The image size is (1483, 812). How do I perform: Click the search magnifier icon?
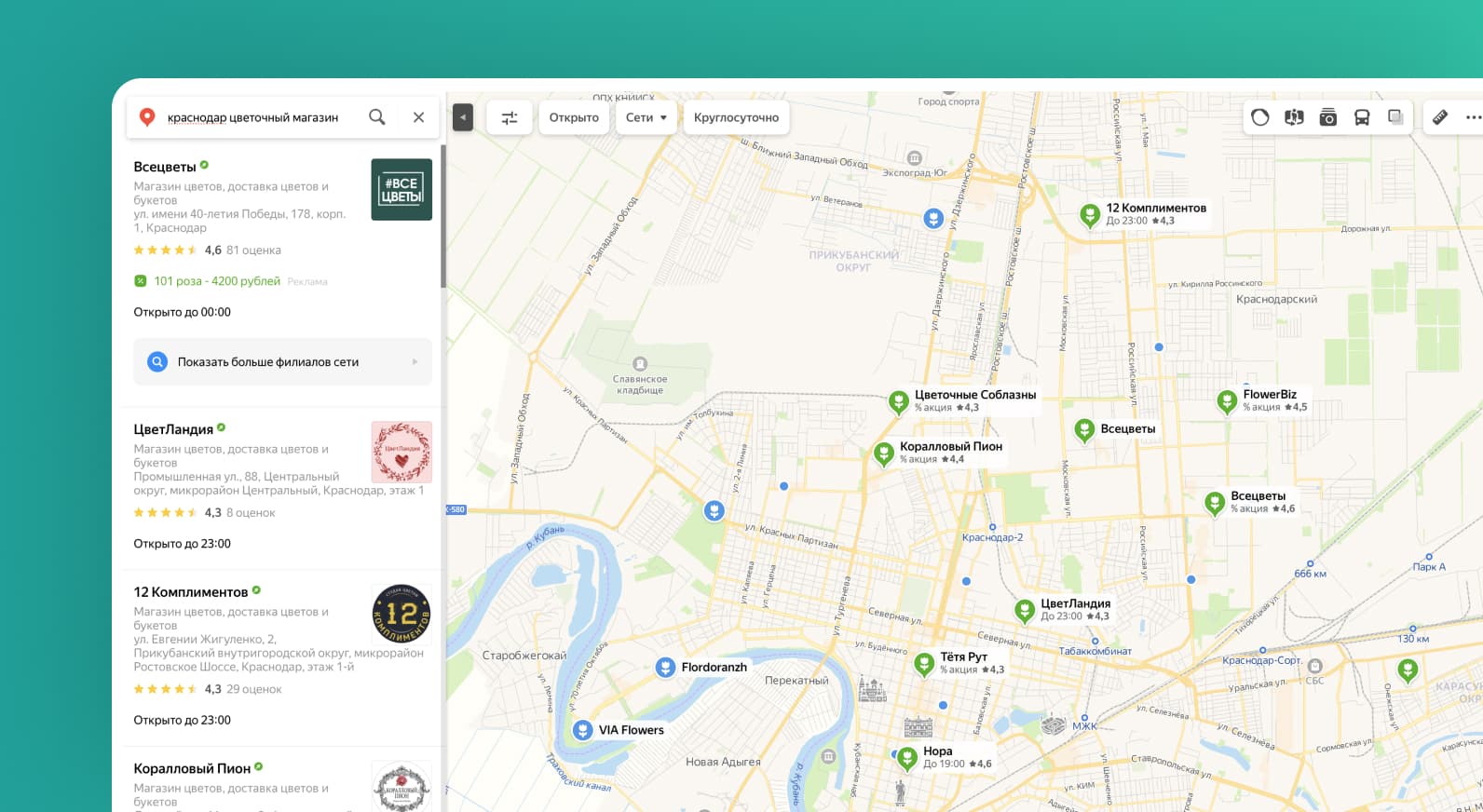376,117
